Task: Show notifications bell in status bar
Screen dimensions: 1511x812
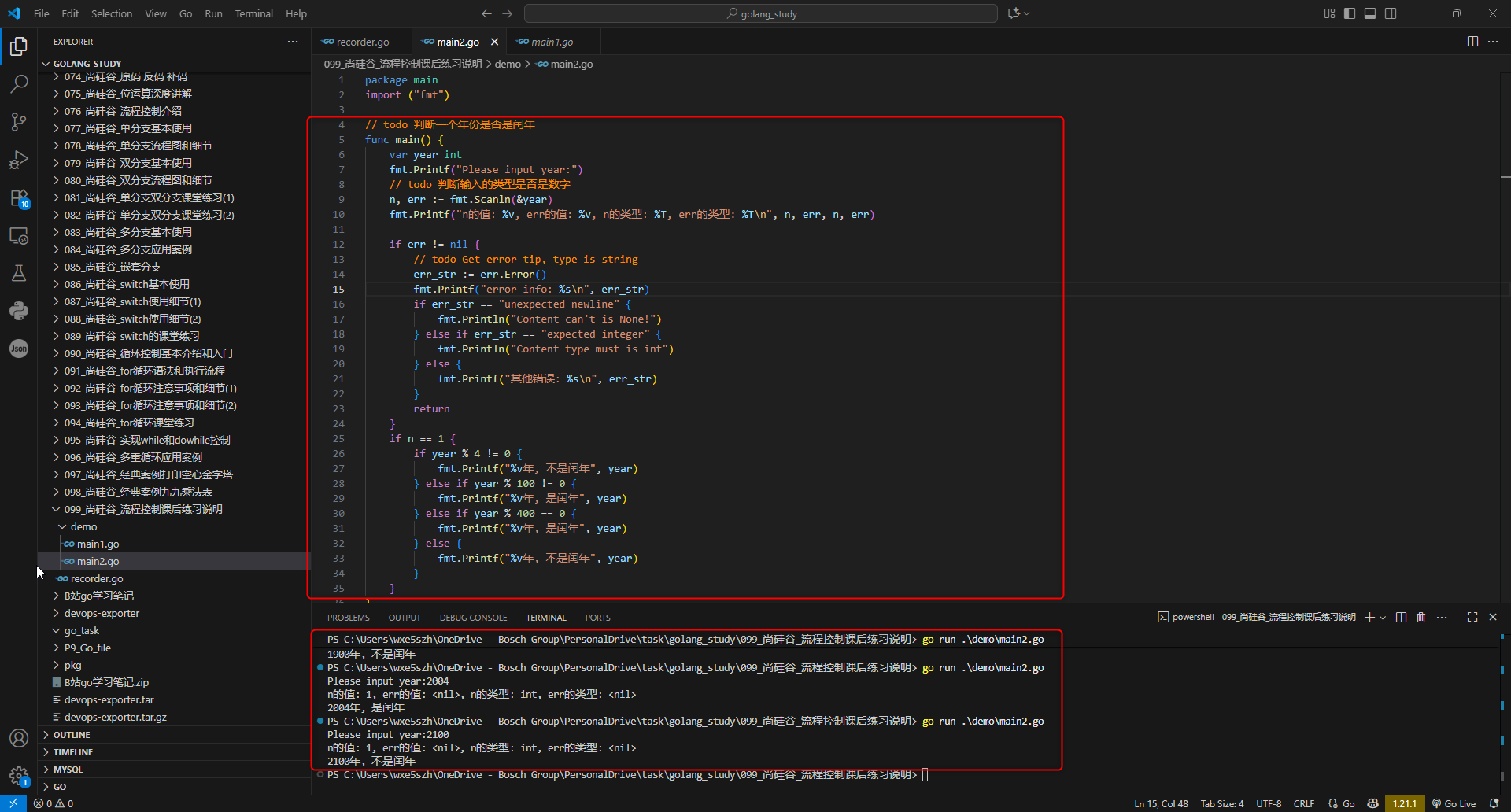Action: [x=1494, y=803]
